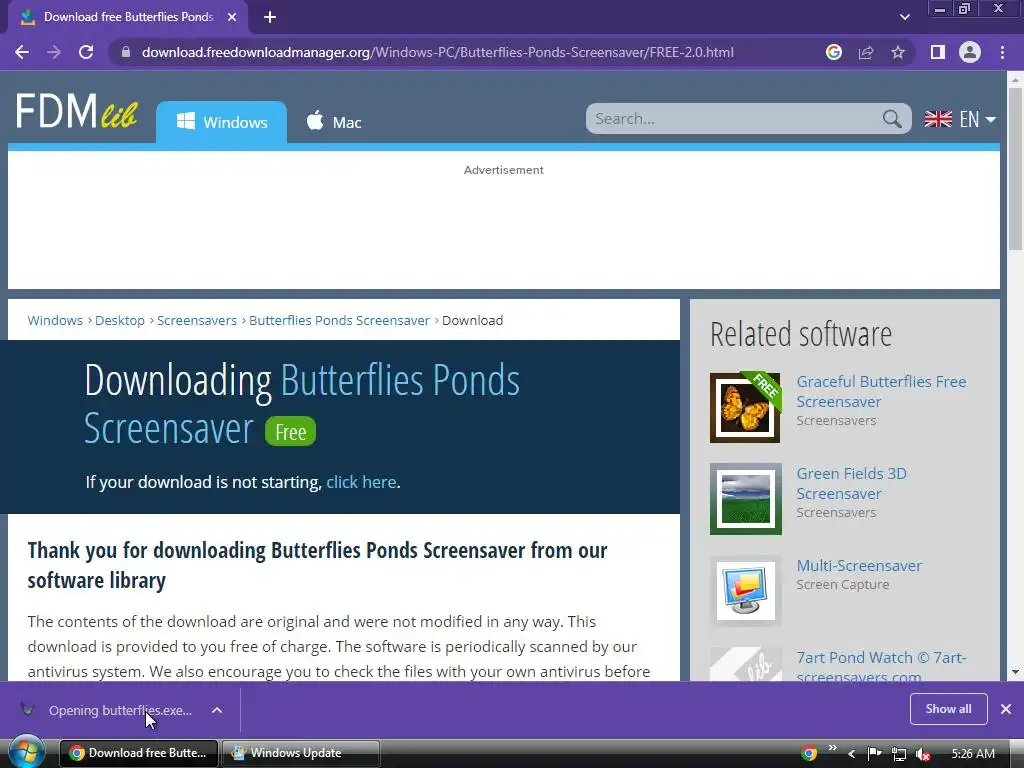Reload the current page
Viewport: 1024px width, 768px height.
[86, 52]
